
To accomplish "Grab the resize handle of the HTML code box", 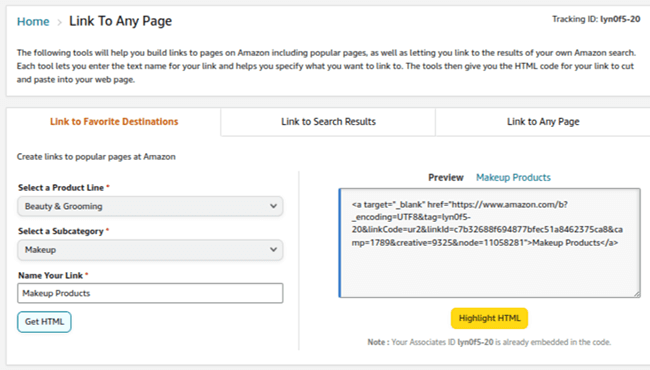I will point(636,293).
